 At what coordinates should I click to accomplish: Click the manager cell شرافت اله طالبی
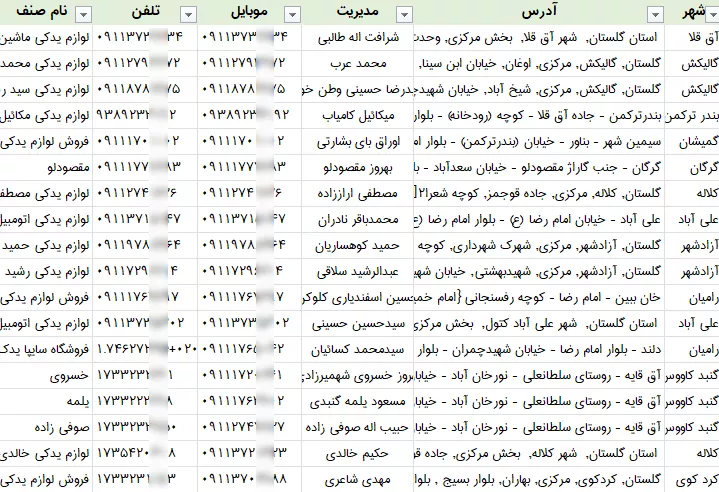358,38
